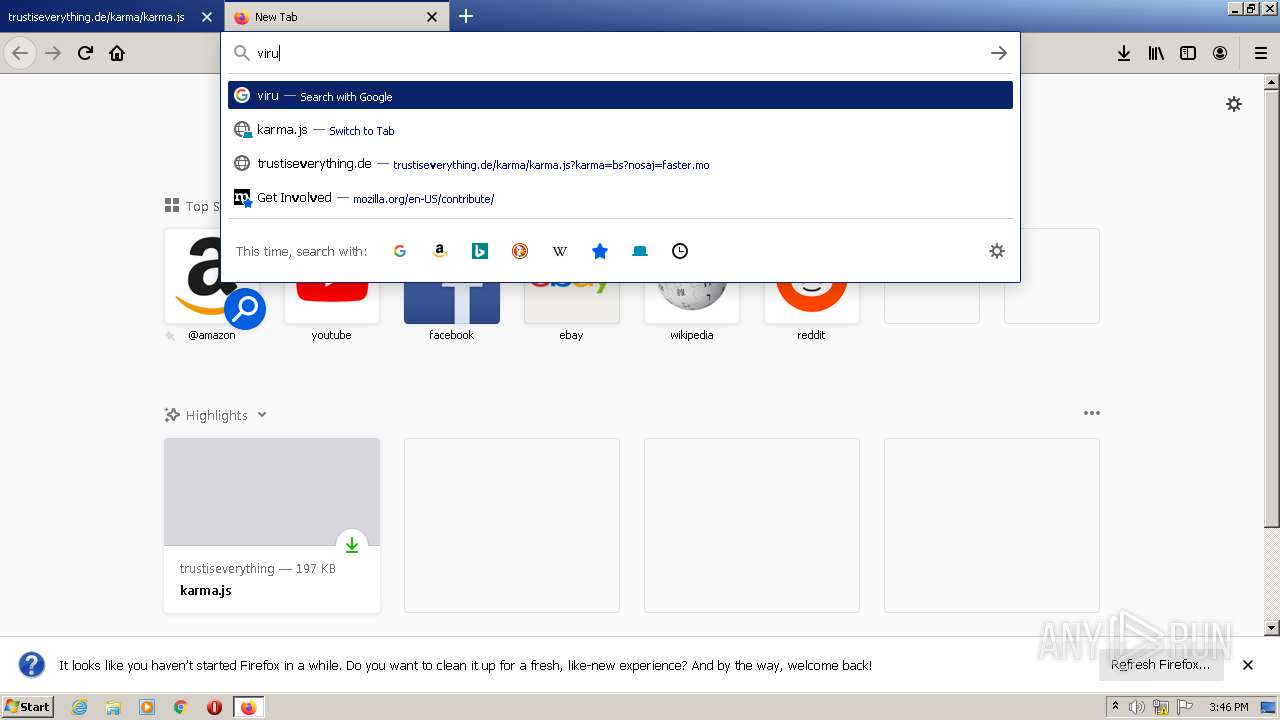Open Opera from taskbar
Image resolution: width=1280 pixels, height=720 pixels.
(x=214, y=707)
